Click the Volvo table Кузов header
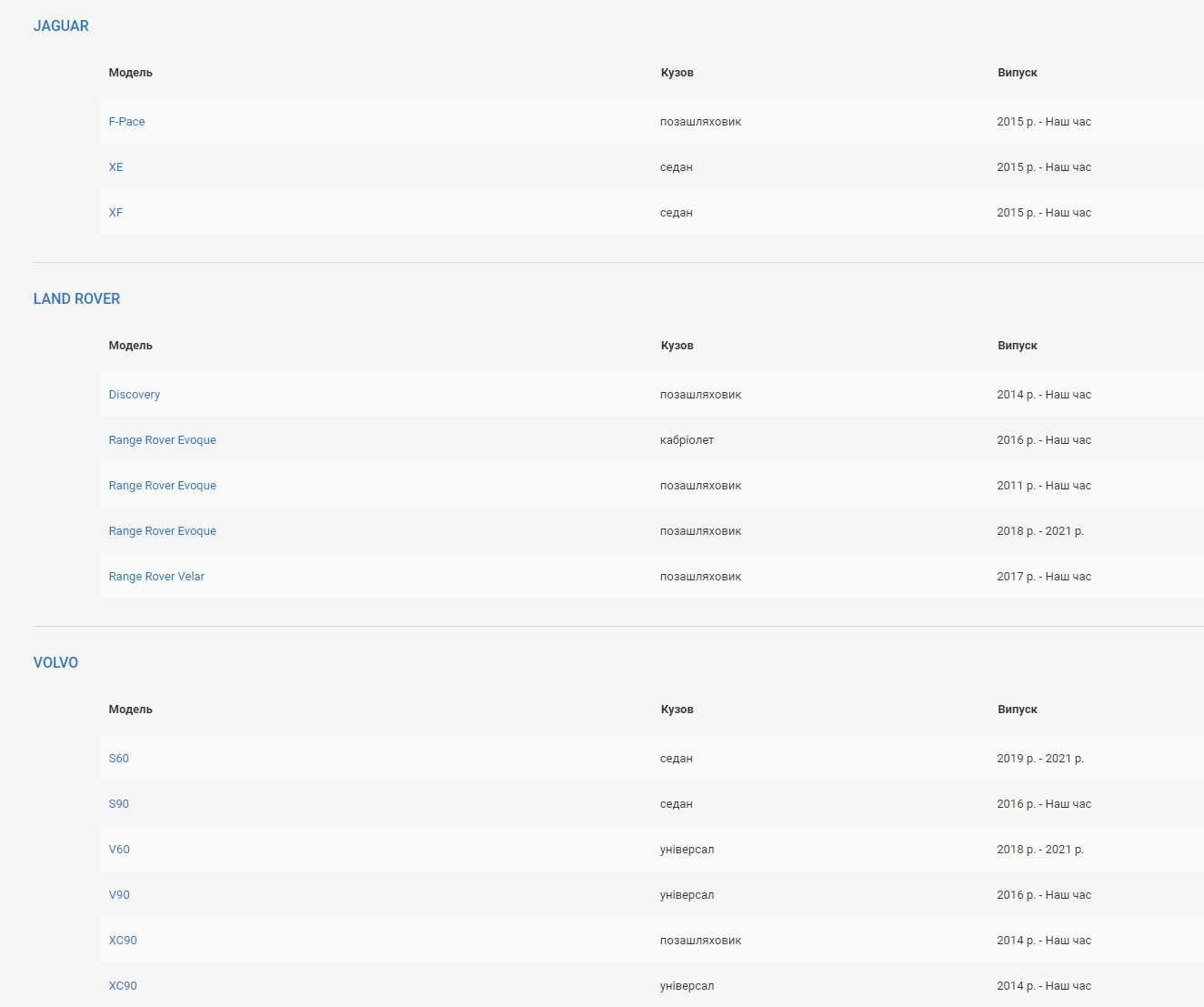Image resolution: width=1204 pixels, height=1007 pixels. coord(677,709)
